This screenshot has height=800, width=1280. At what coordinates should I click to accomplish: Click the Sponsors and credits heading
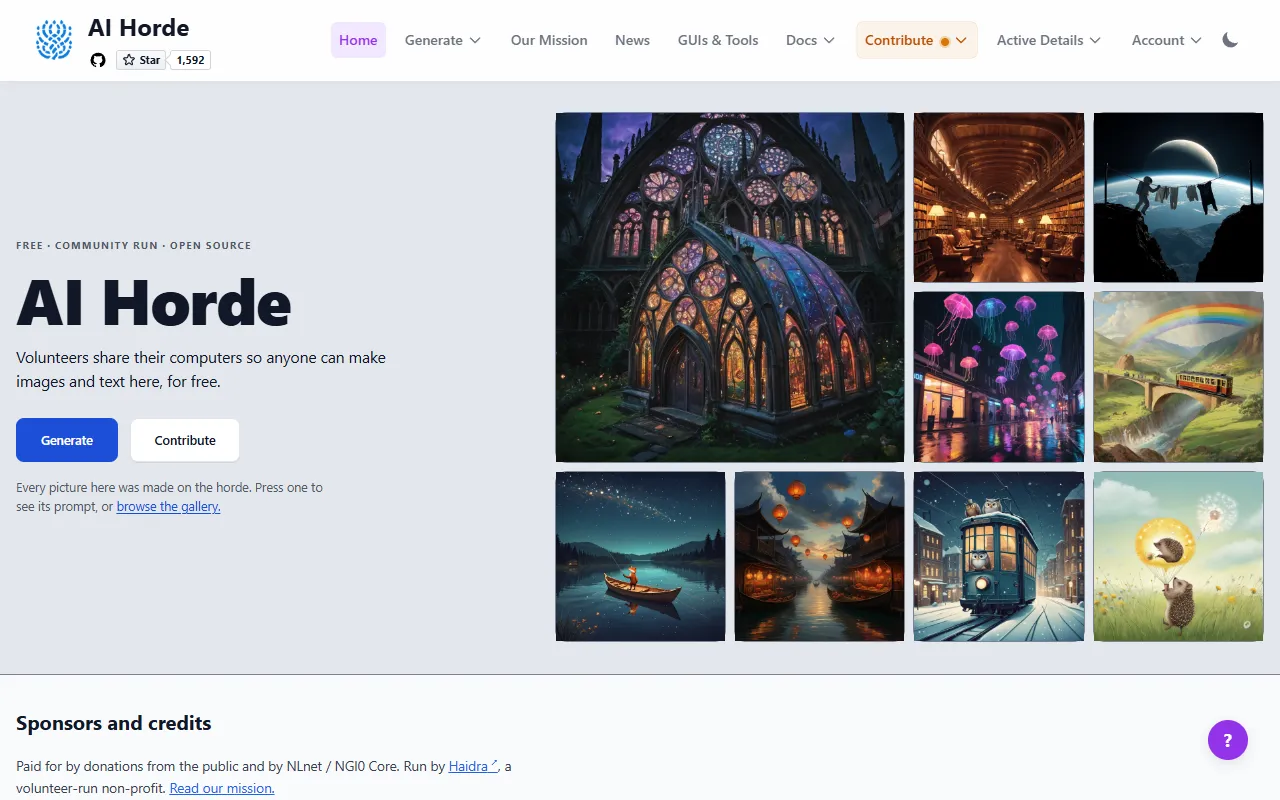point(114,723)
